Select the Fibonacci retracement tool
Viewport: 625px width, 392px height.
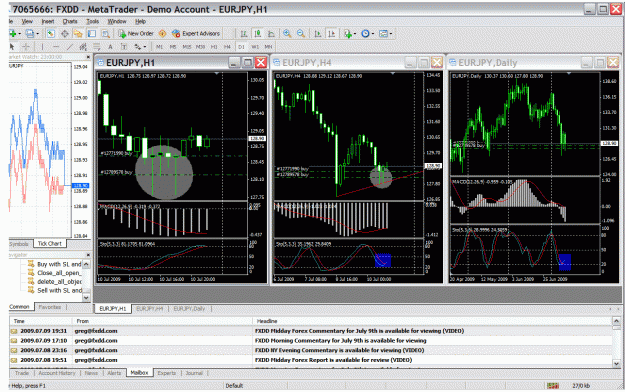tap(96, 47)
